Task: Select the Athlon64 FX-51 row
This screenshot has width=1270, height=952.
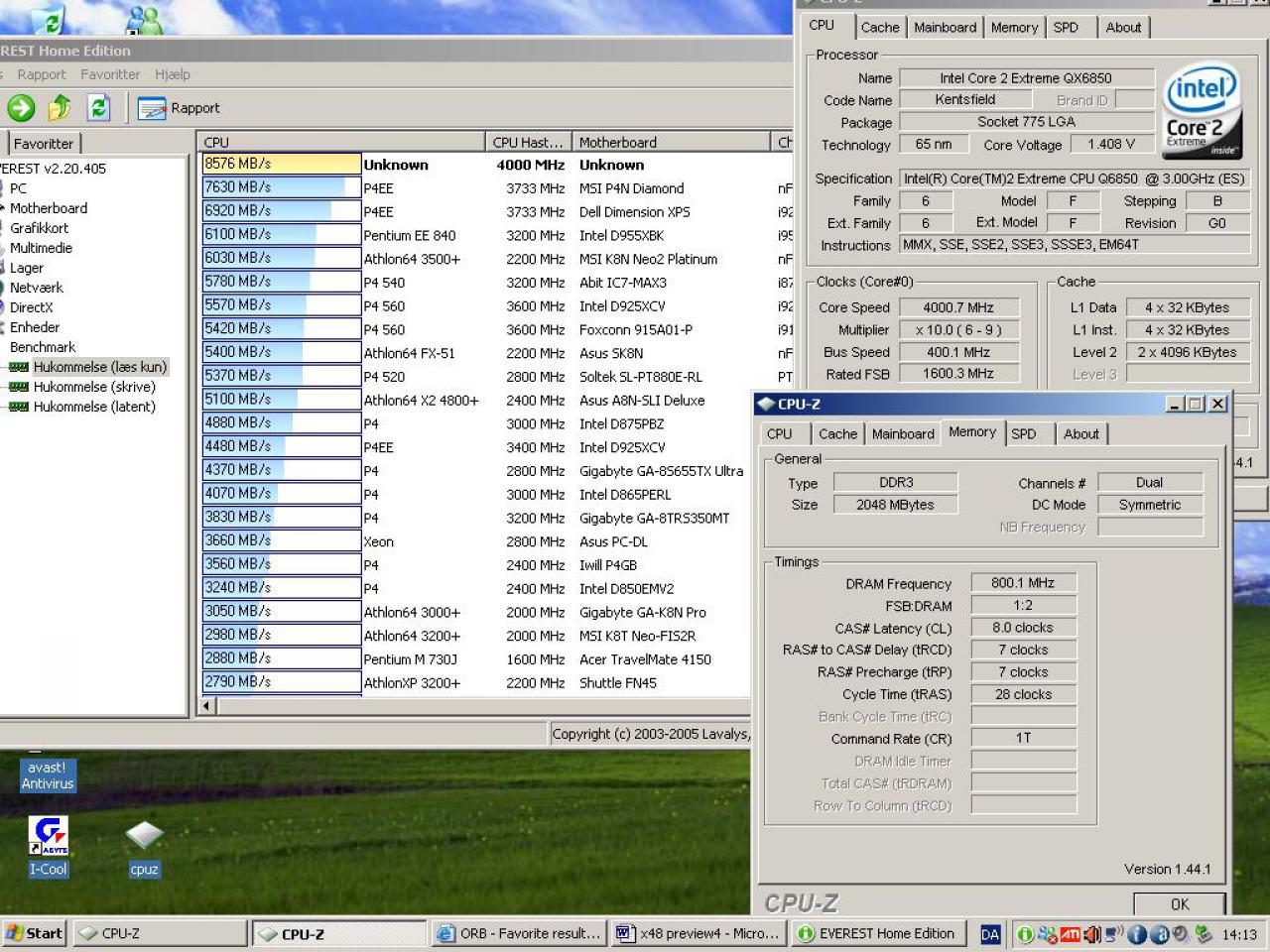Action: [x=496, y=353]
